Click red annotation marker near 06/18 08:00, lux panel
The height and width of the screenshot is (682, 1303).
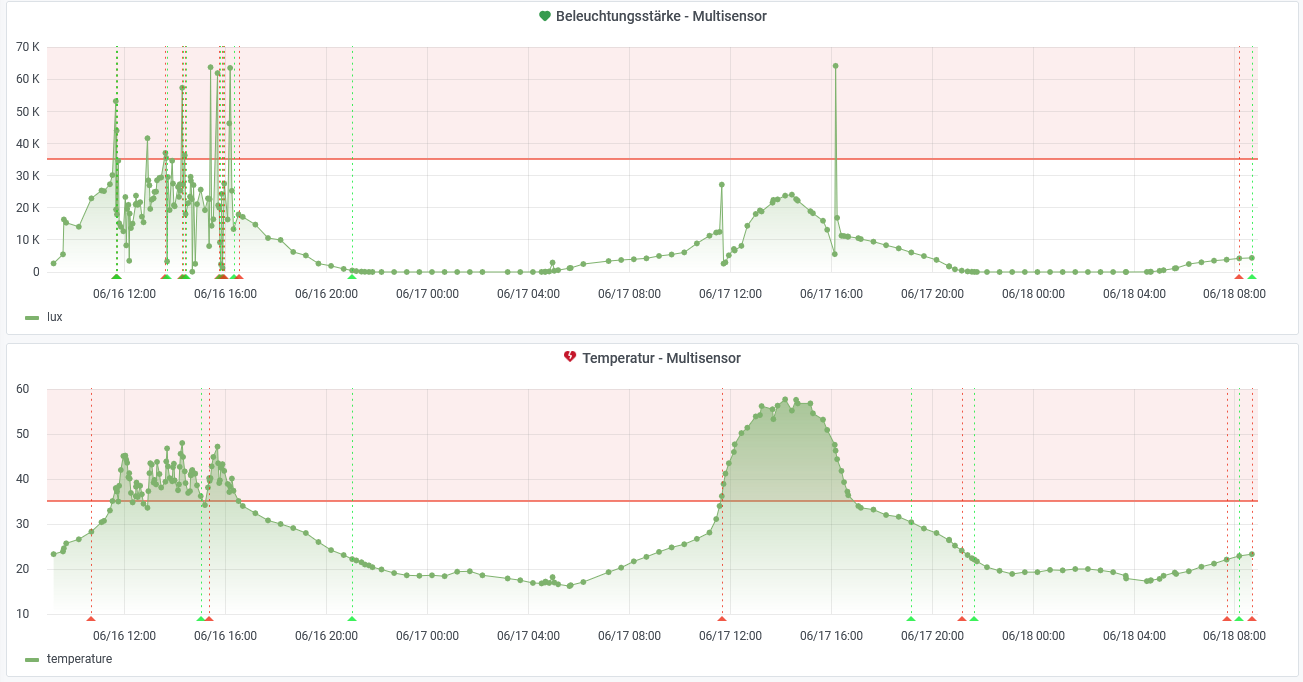(1239, 276)
